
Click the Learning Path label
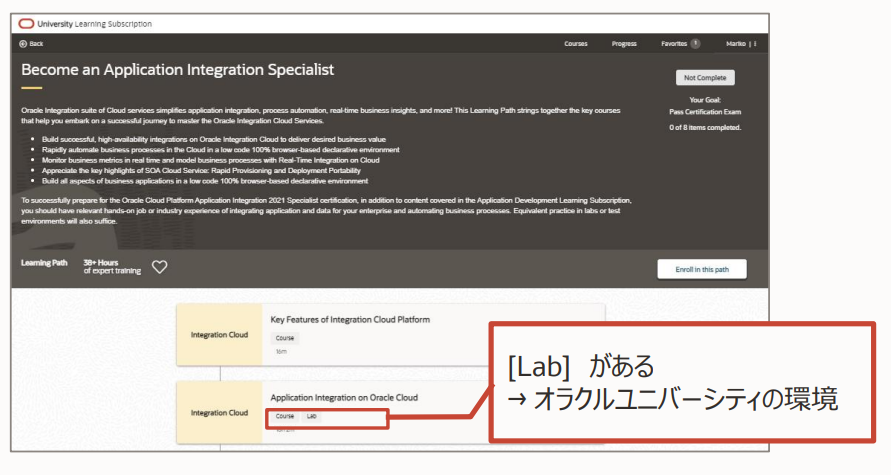tap(44, 262)
